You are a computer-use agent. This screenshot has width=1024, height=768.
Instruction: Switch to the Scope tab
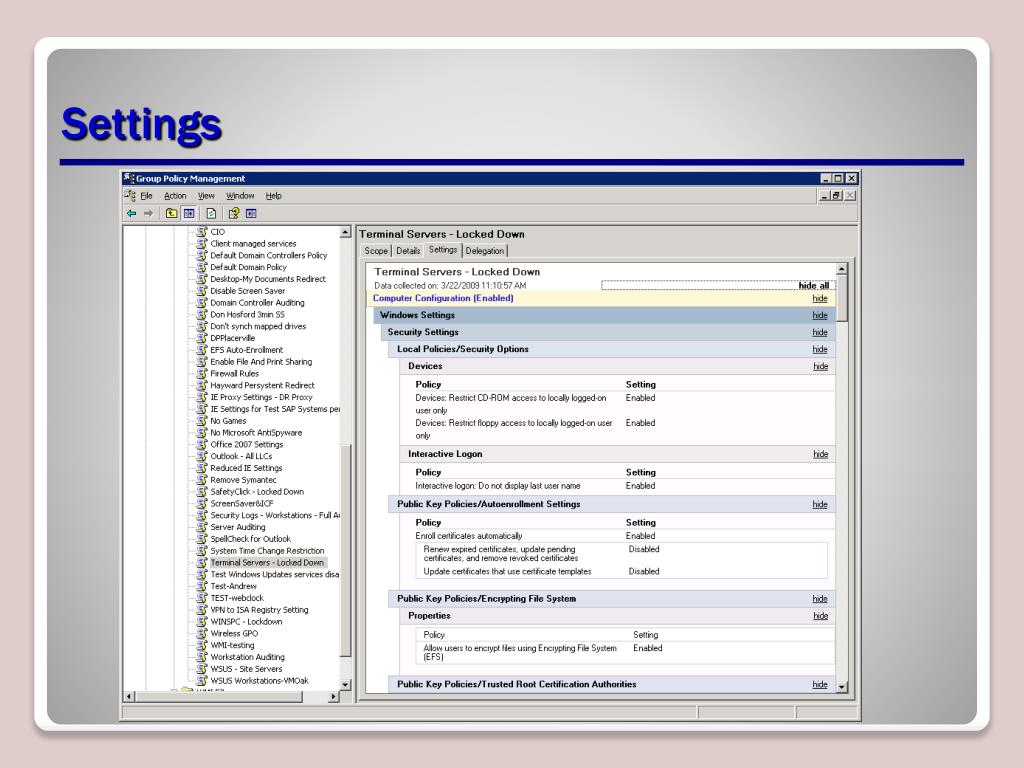click(x=376, y=251)
